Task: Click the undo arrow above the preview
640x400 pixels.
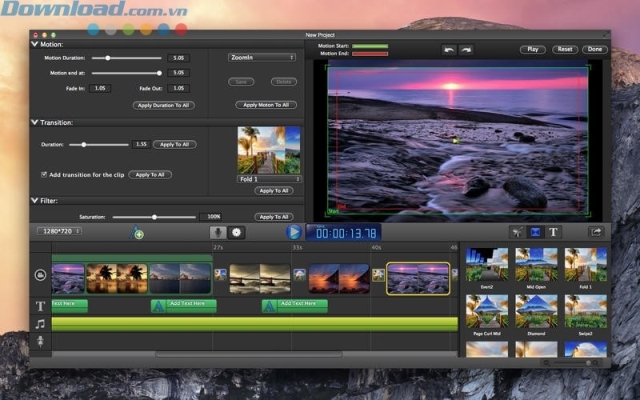Action: [449, 49]
